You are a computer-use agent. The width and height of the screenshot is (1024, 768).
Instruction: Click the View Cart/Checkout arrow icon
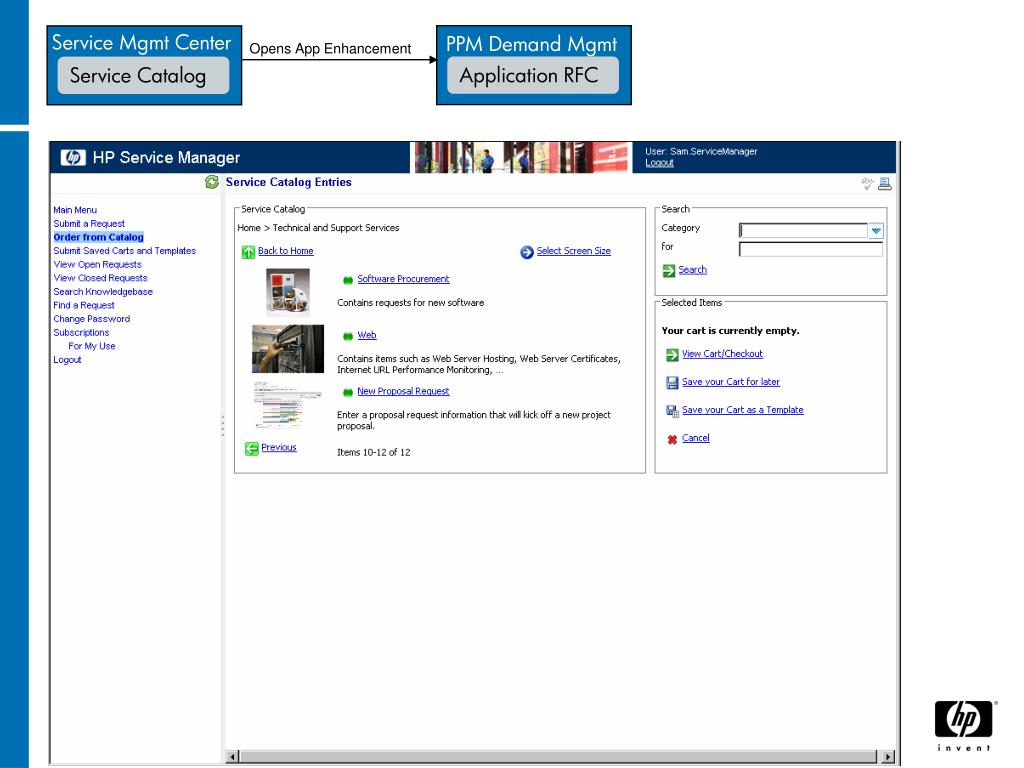tap(672, 355)
